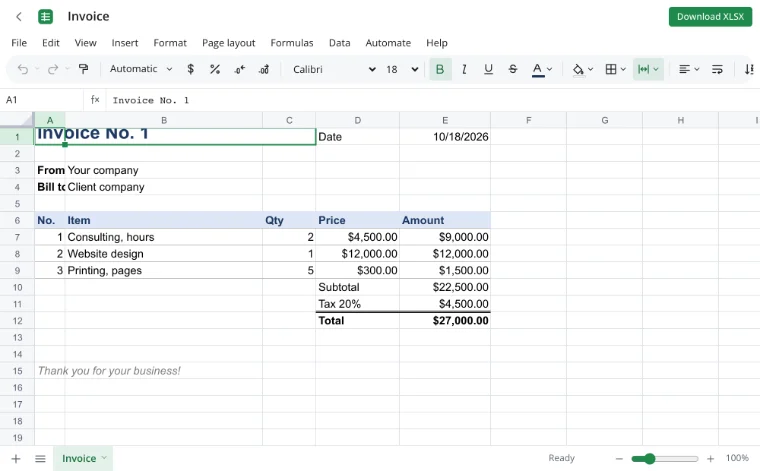Open merge cells options arrow
Image resolution: width=760 pixels, height=471 pixels.
[x=656, y=69]
